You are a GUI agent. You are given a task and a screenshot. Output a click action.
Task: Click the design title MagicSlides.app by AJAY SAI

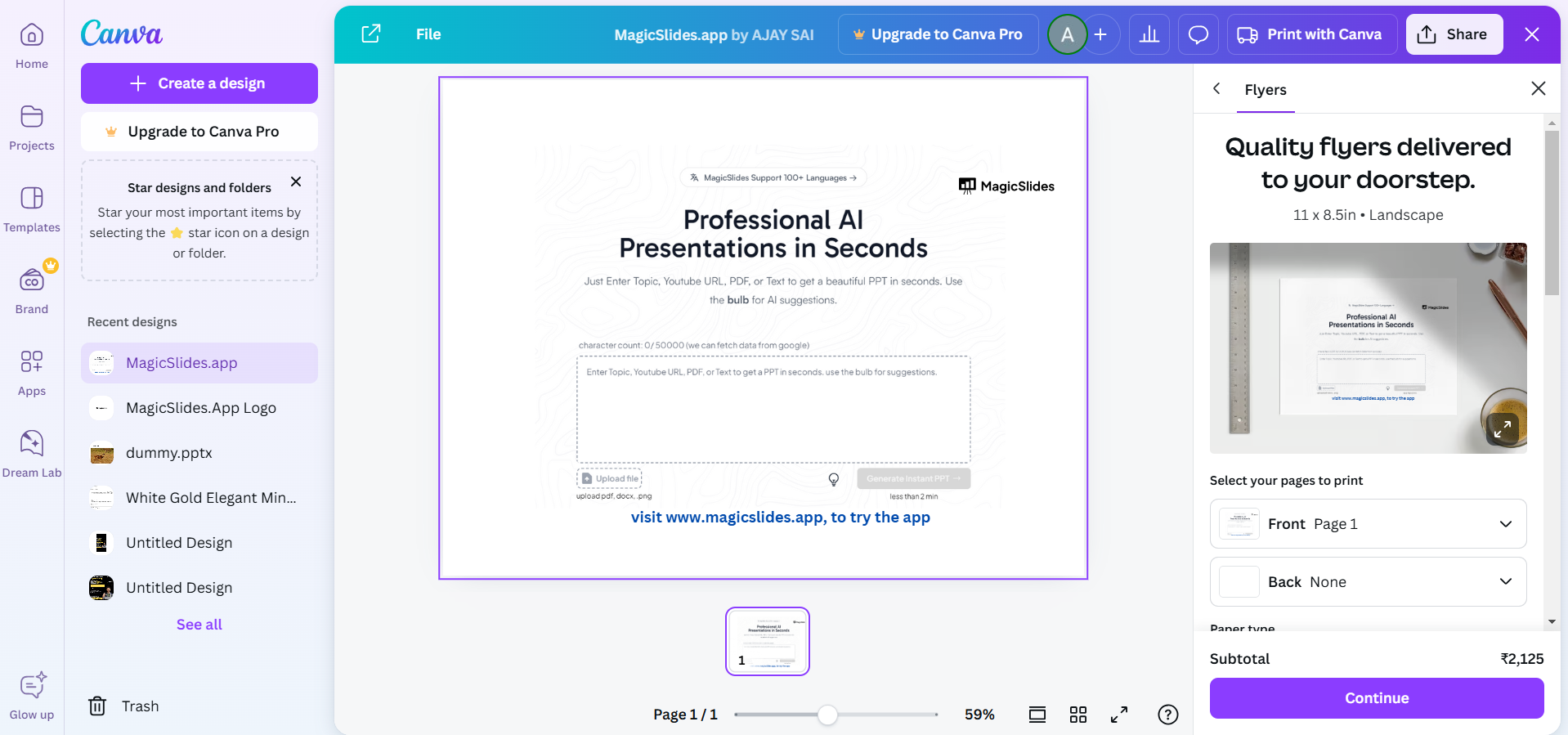point(714,34)
